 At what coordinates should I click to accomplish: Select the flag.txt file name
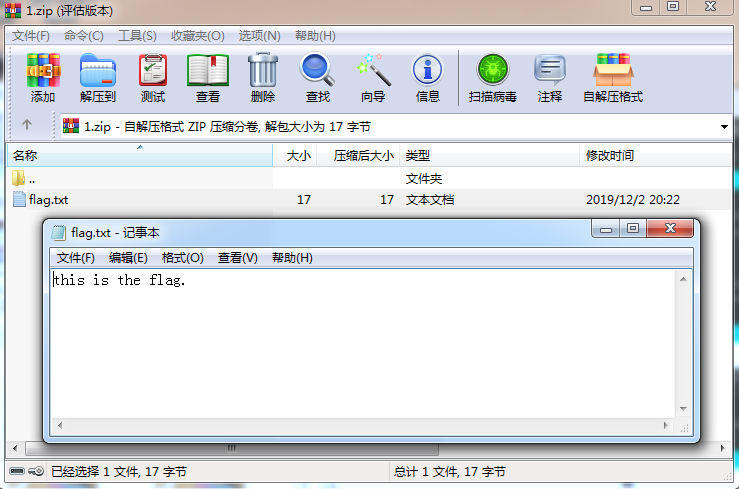pyautogui.click(x=49, y=200)
